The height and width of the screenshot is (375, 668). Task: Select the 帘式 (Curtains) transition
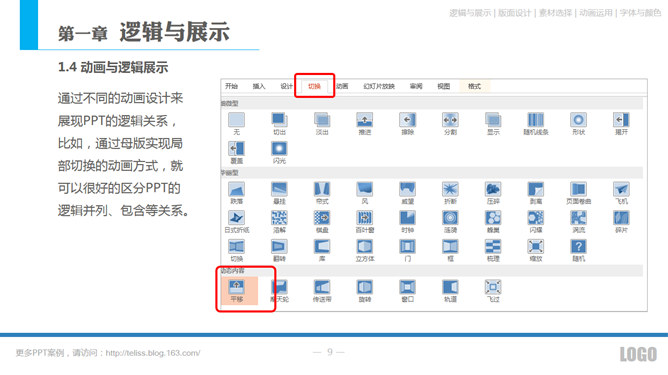click(322, 193)
